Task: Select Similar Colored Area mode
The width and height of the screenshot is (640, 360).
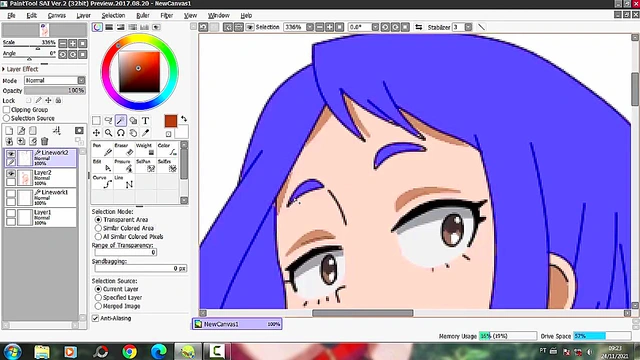Action: click(x=98, y=228)
